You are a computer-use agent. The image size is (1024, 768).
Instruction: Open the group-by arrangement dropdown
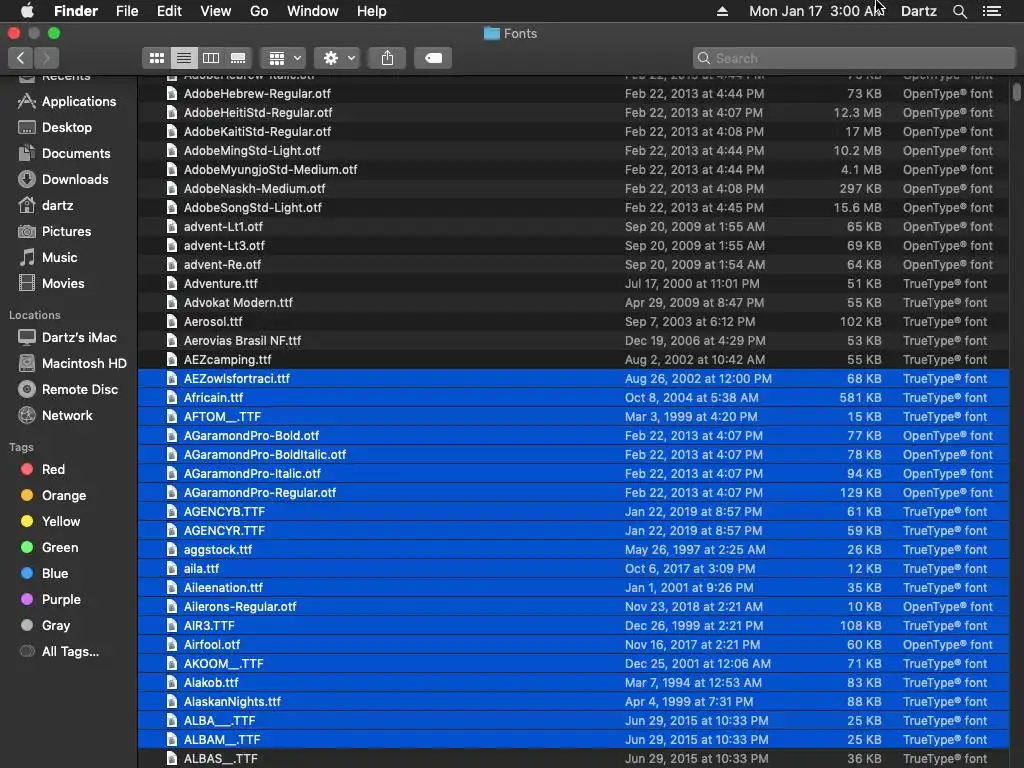point(283,58)
